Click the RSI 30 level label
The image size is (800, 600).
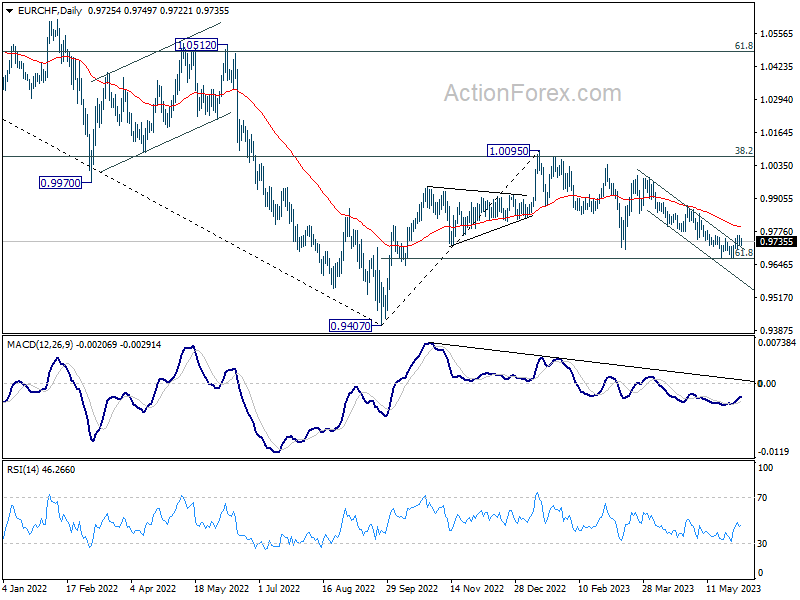pyautogui.click(x=762, y=544)
